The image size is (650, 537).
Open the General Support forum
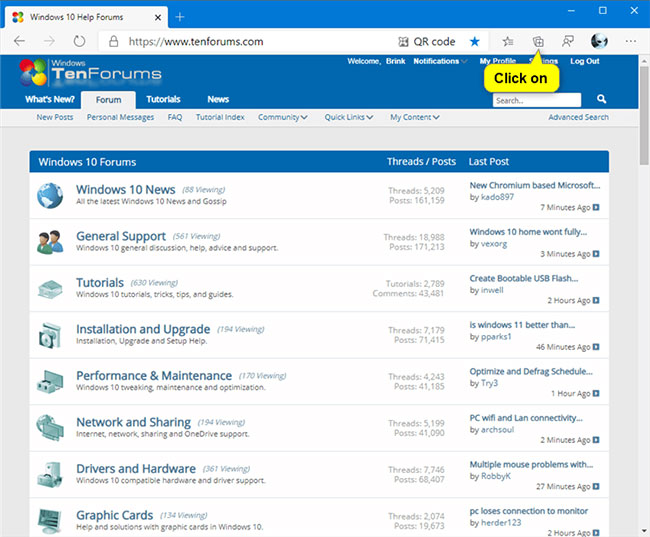(121, 236)
